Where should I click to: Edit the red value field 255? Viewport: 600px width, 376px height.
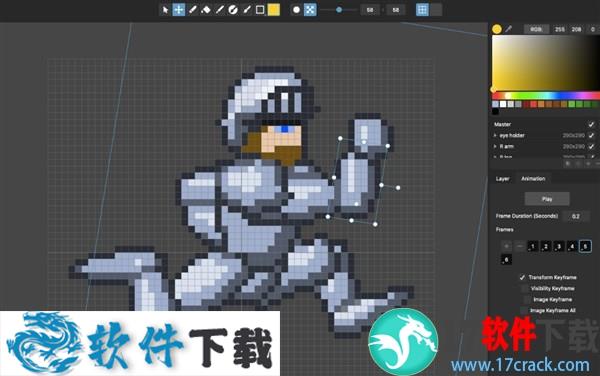click(560, 29)
